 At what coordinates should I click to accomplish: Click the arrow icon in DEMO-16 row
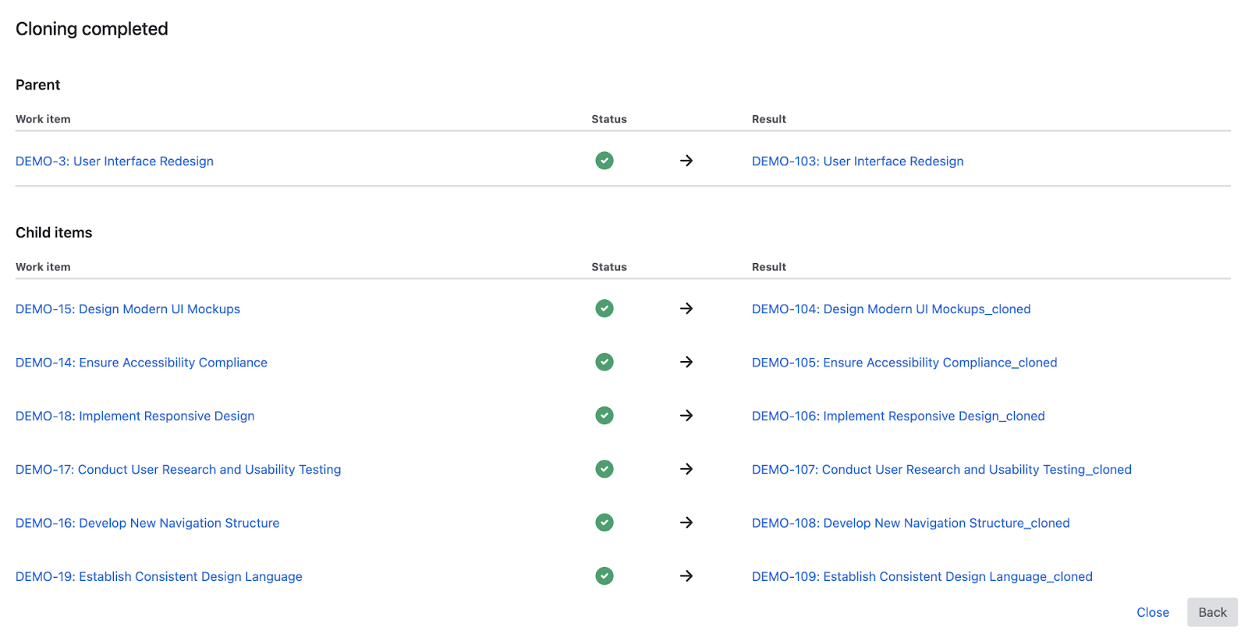(686, 523)
